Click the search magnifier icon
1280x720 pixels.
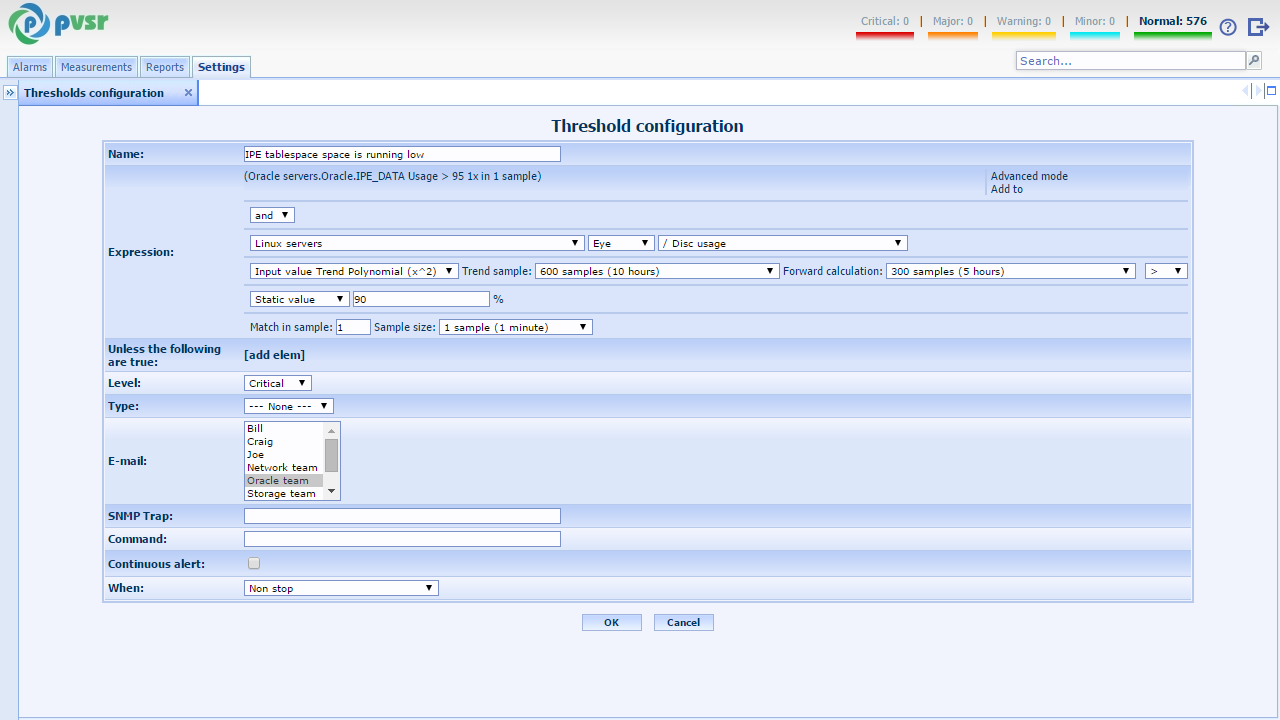[1253, 61]
